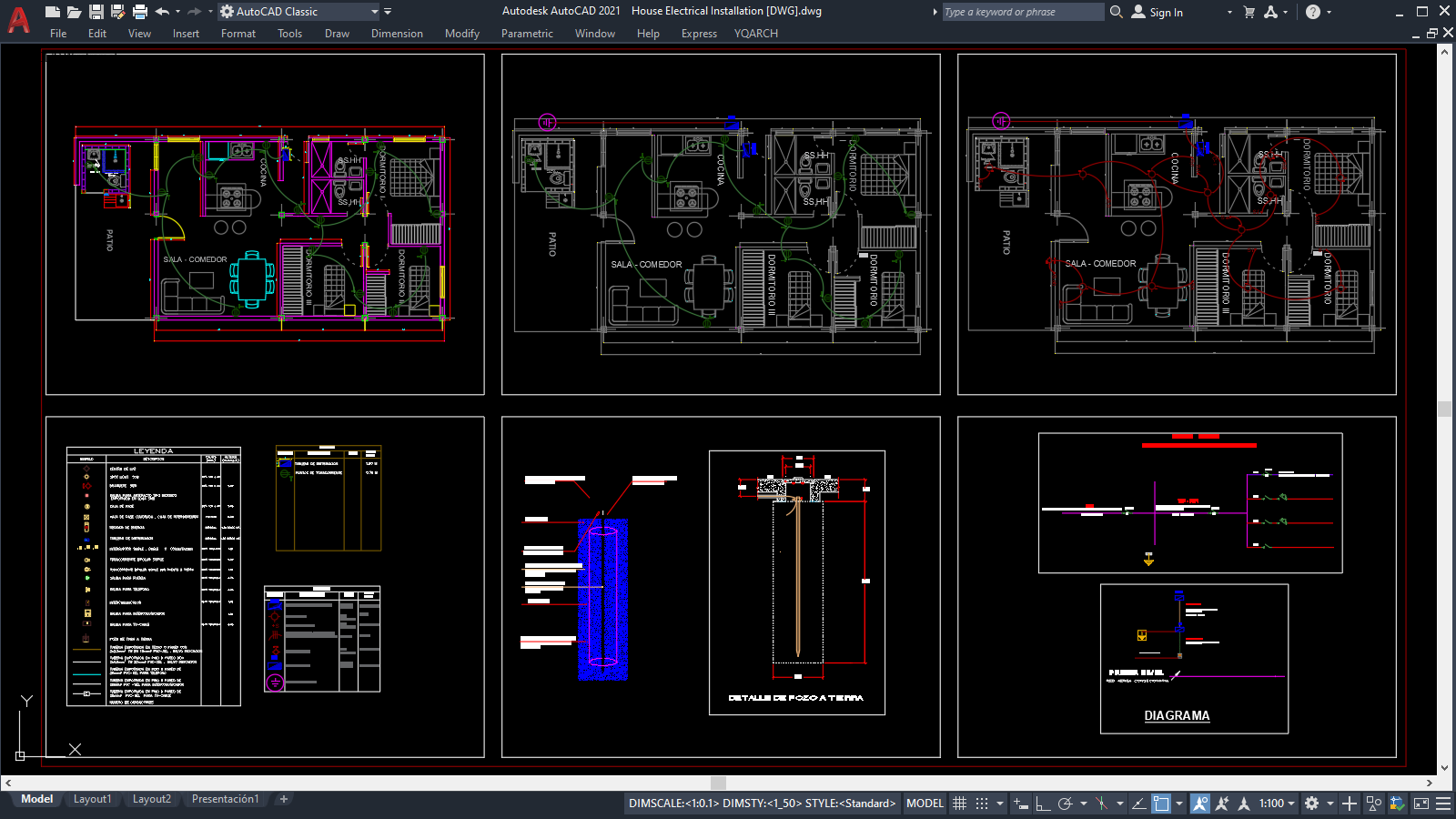Click the Undo arrow icon

[x=161, y=11]
